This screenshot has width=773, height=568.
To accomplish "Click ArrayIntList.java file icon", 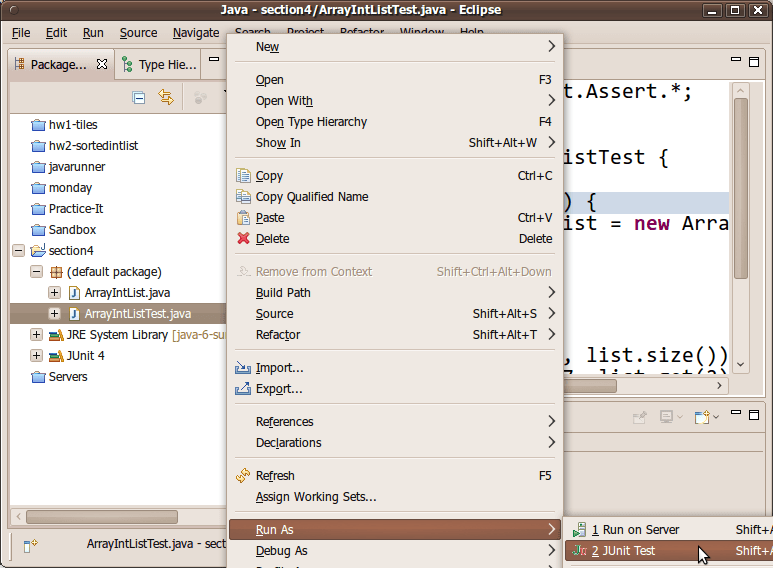I will 74,293.
